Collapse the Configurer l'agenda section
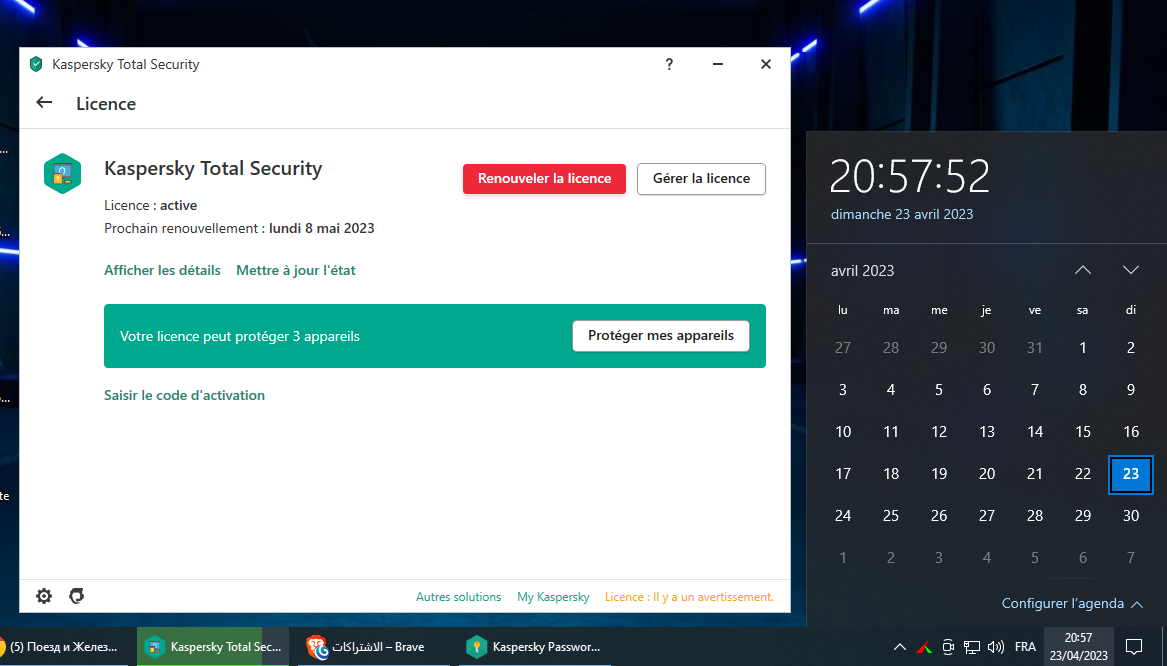The image size is (1167, 666). (x=1072, y=603)
